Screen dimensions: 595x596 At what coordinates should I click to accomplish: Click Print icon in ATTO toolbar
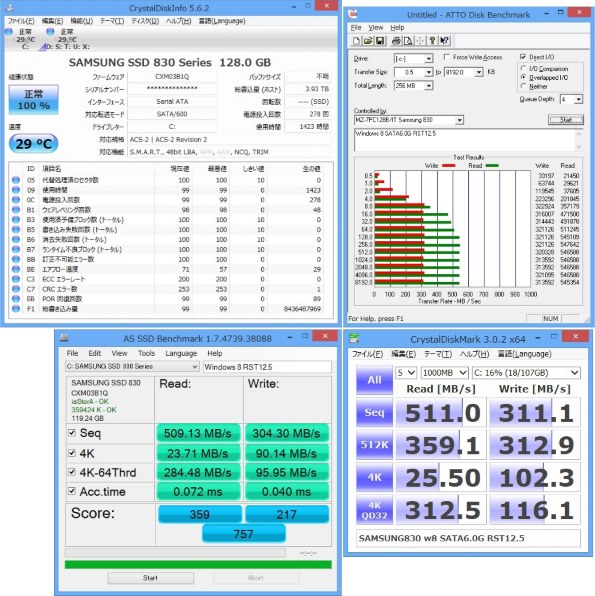point(397,41)
